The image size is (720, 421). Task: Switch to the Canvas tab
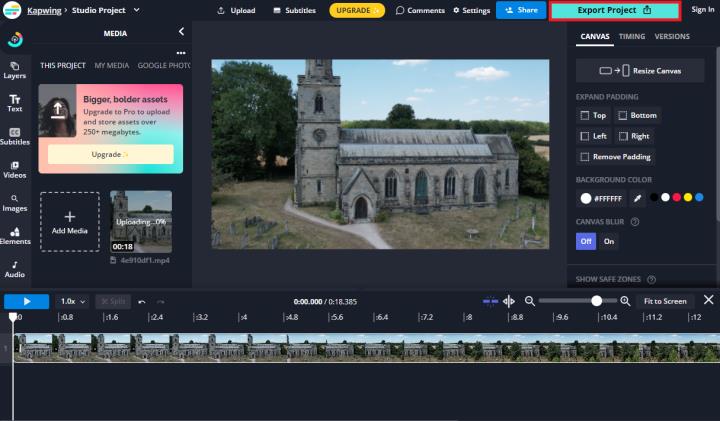[x=595, y=36]
